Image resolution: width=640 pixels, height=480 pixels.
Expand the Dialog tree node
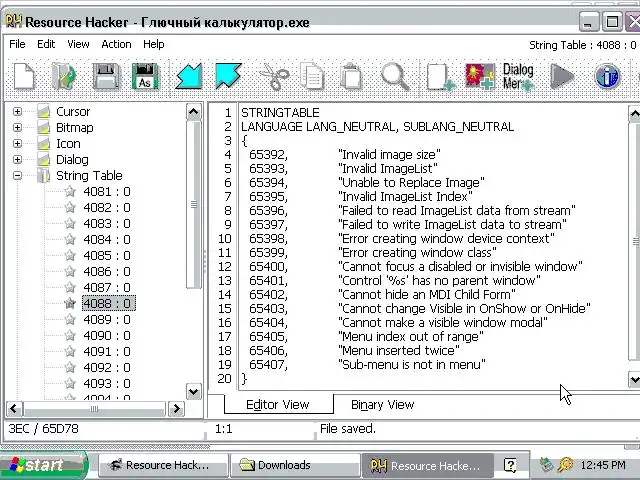coord(17,159)
